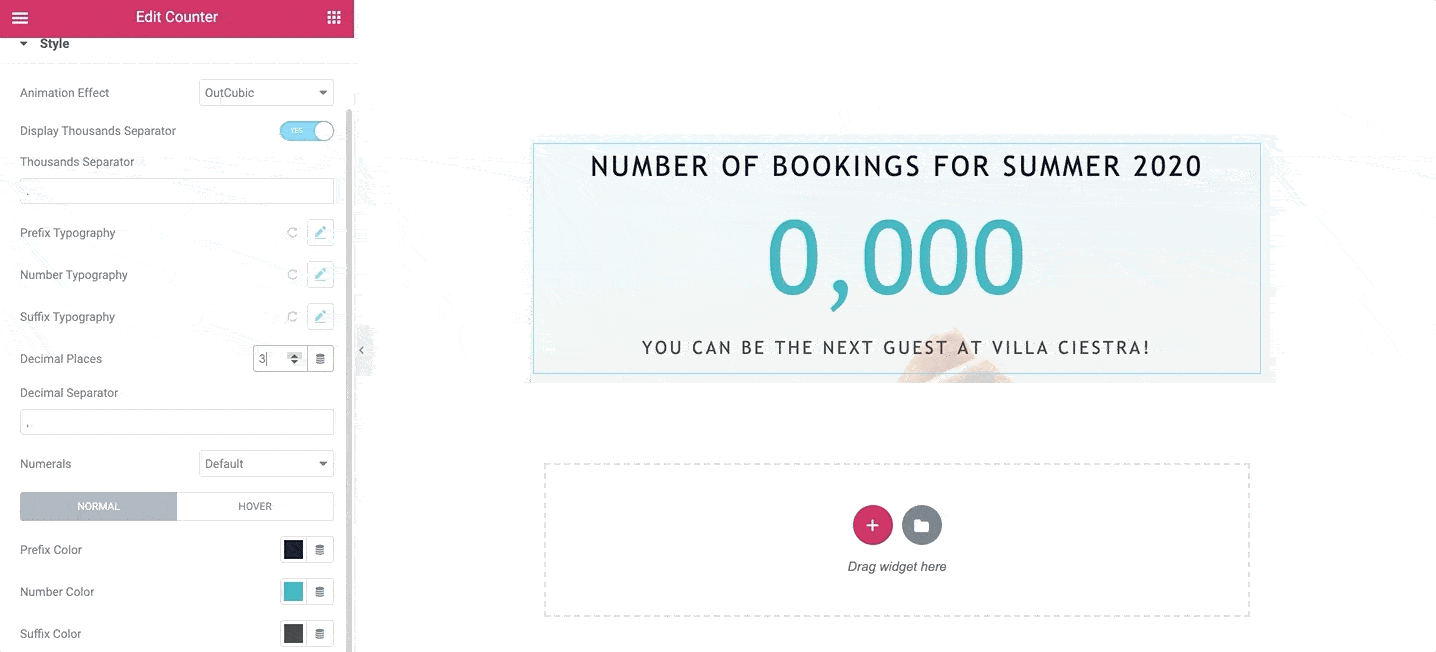Reset Prefix Typography to default
Screen dimensions: 1436x652
pos(292,233)
